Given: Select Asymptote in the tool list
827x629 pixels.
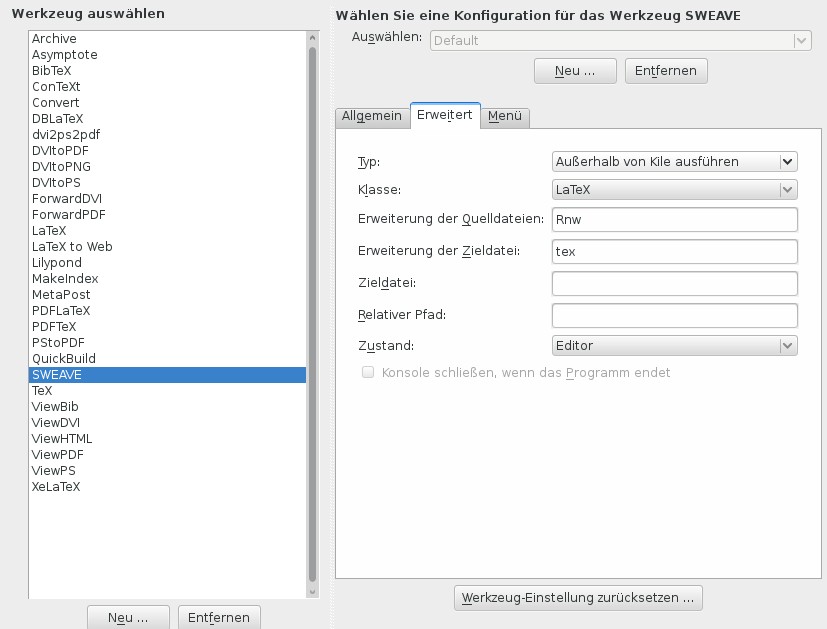Looking at the screenshot, I should [167, 55].
